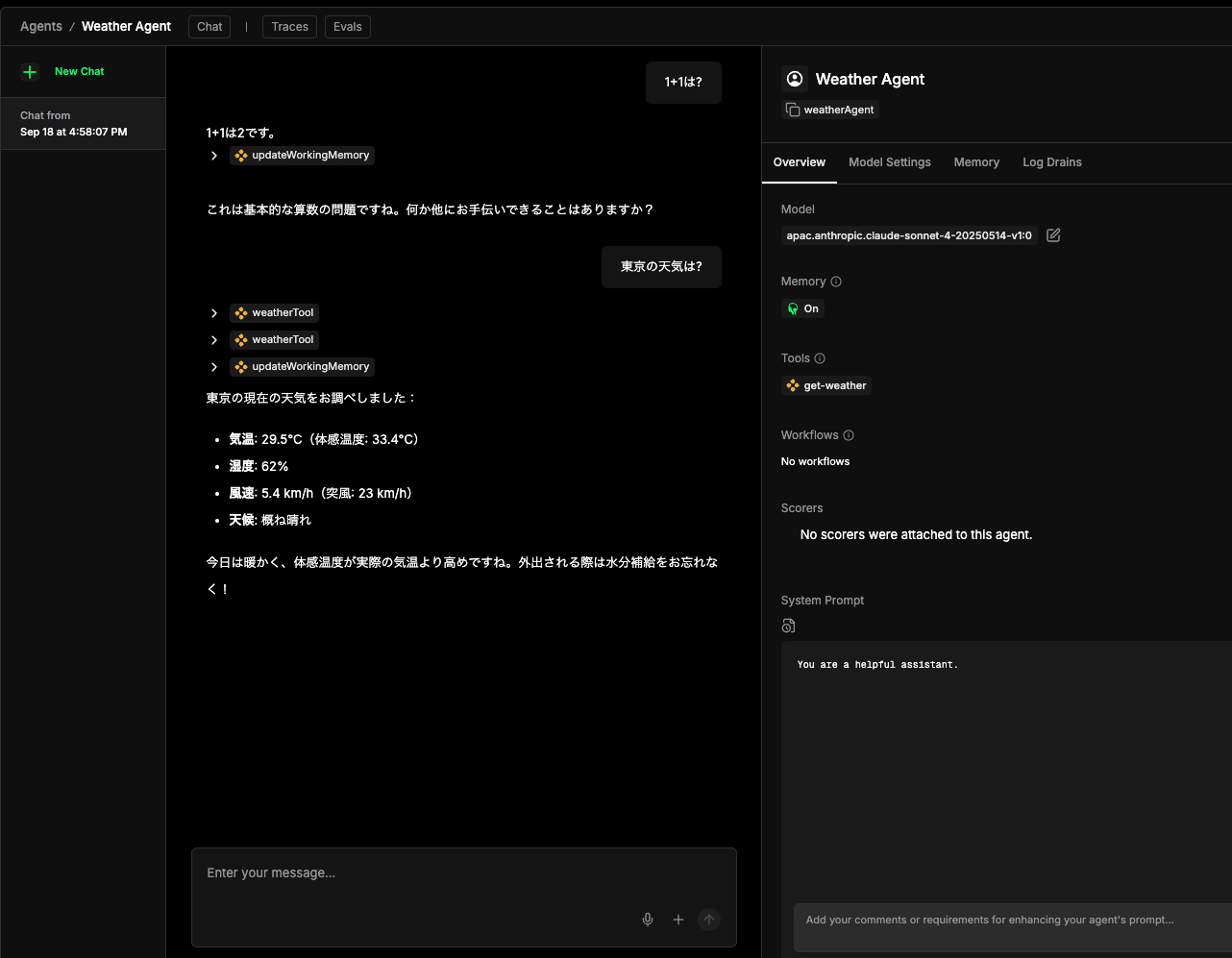Click the plus attachment icon in message box
Viewport: 1232px width, 958px height.
[x=678, y=920]
